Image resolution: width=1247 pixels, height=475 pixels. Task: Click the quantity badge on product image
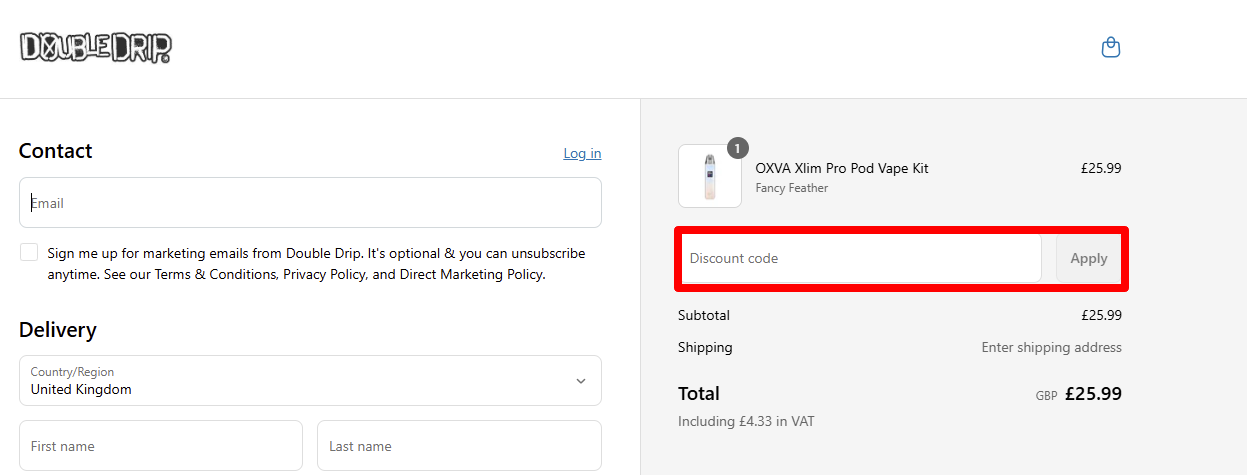tap(738, 148)
